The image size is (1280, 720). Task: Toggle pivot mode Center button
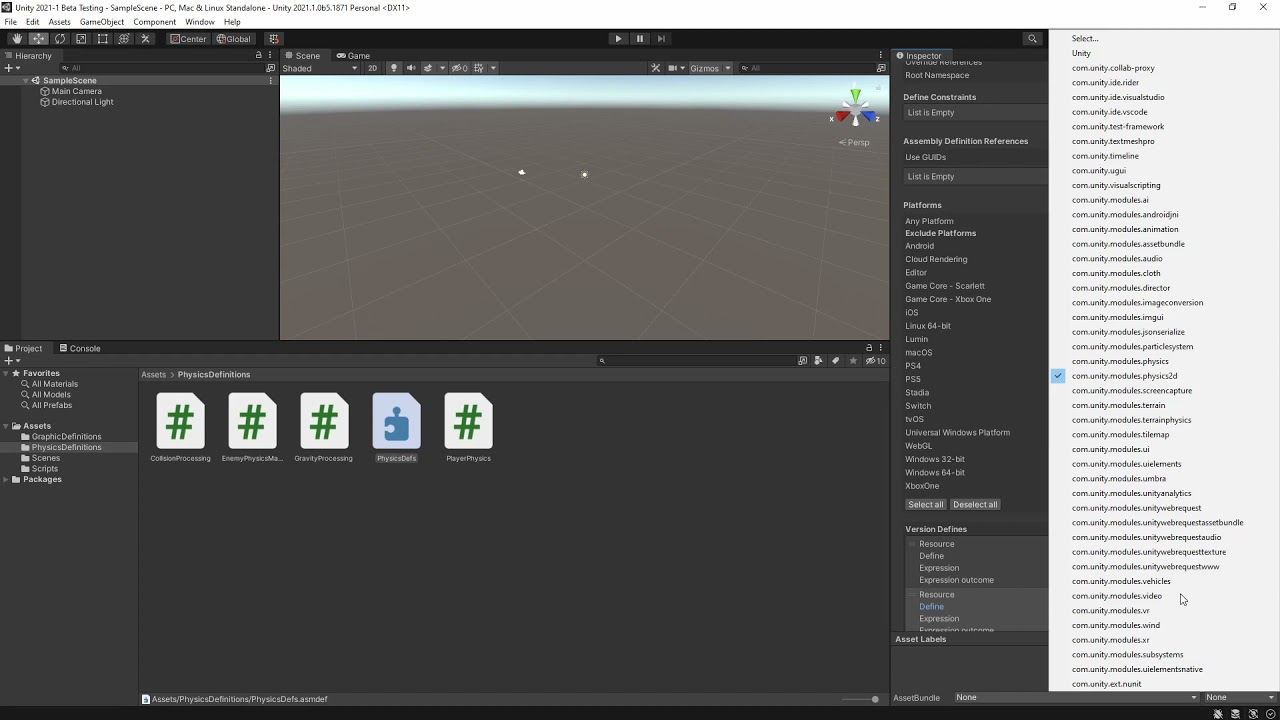point(188,39)
